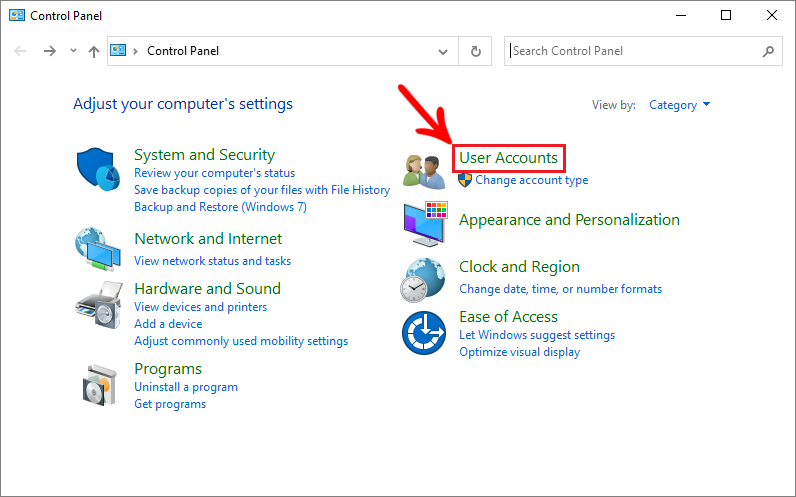796x497 pixels.
Task: Click the Ease of Access icon
Action: [424, 333]
